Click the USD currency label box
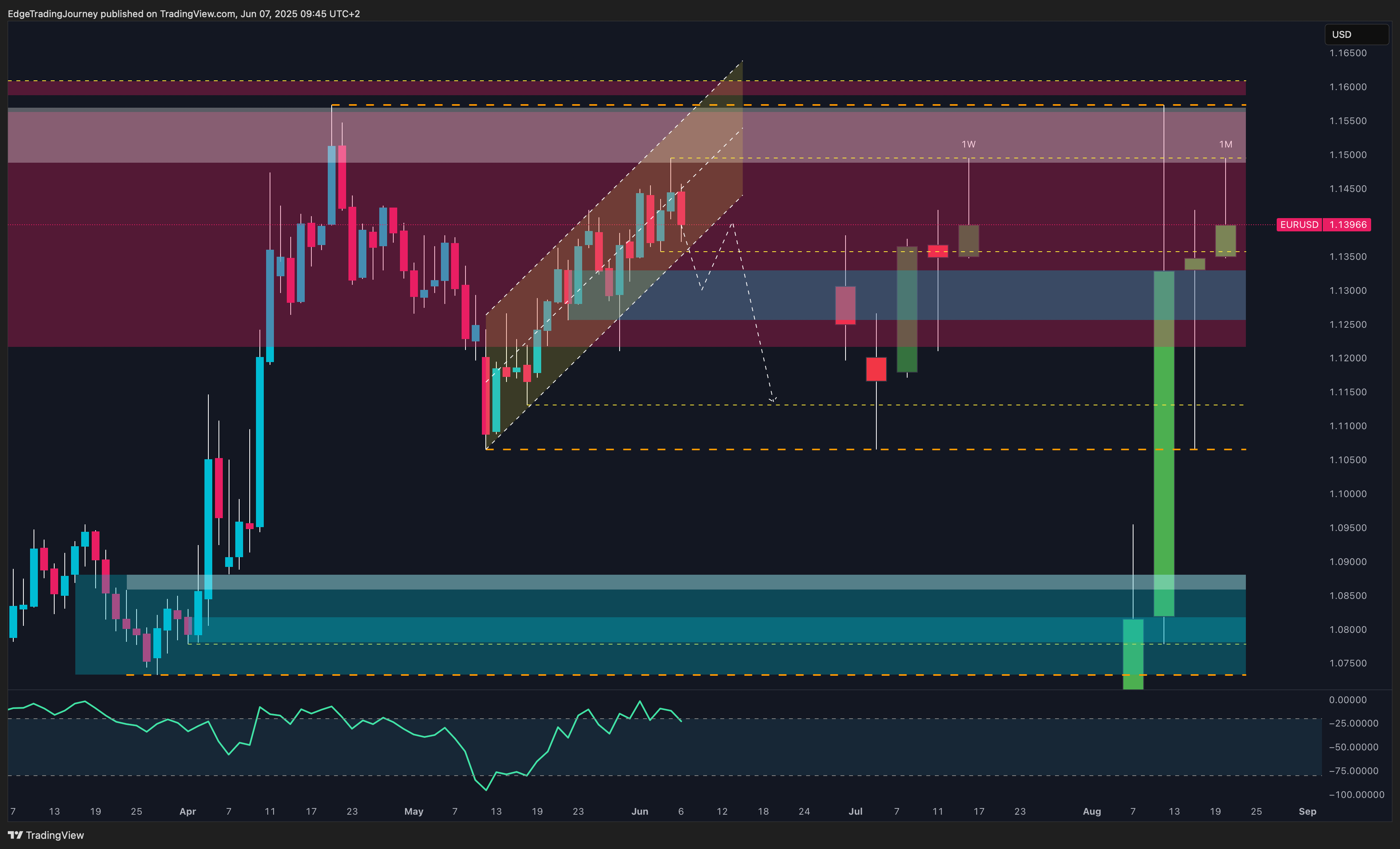Viewport: 1400px width, 849px height. click(1356, 34)
